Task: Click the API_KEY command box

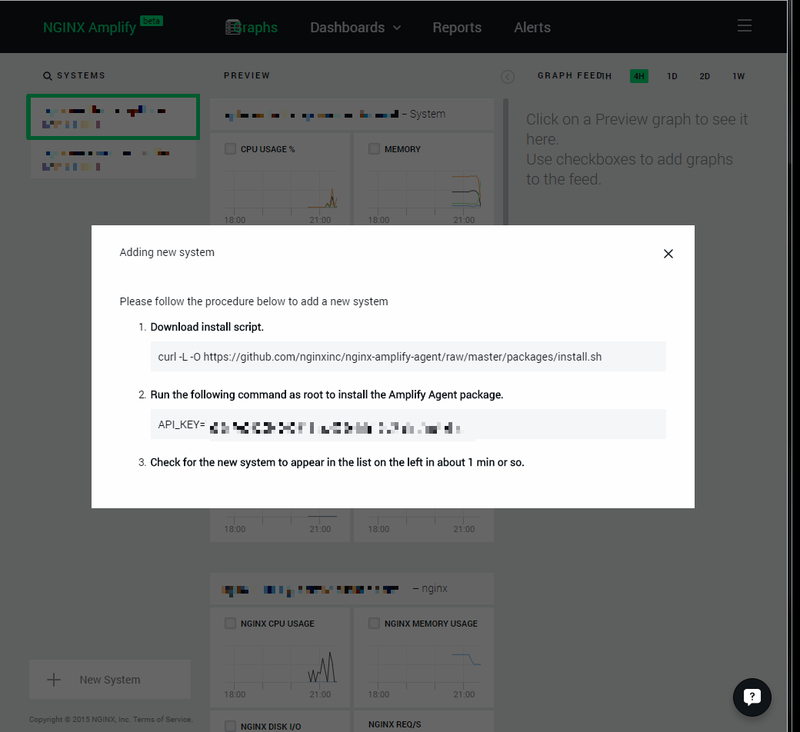Action: (408, 424)
